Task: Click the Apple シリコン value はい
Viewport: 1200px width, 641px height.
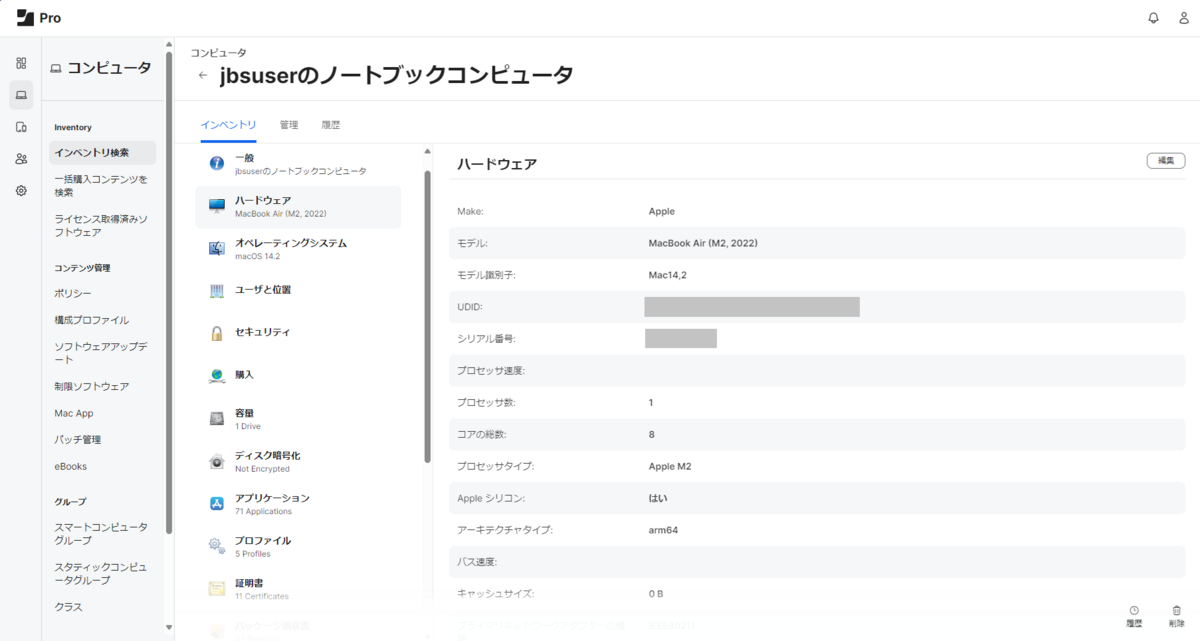Action: pos(658,498)
